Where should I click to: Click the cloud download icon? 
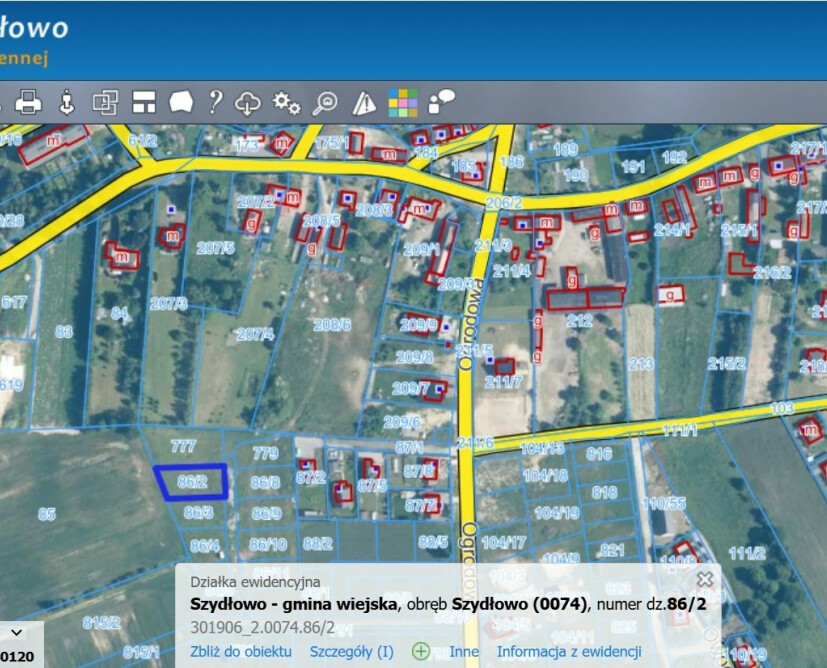[x=247, y=103]
